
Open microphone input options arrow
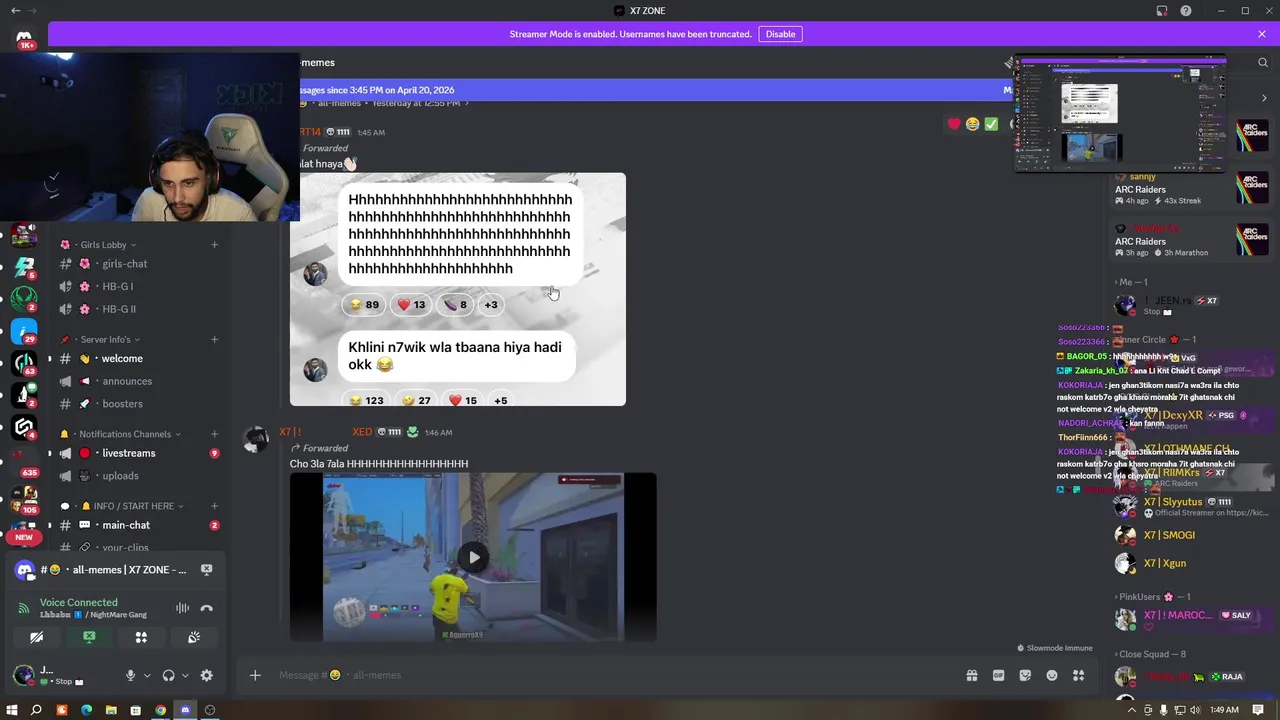click(147, 675)
